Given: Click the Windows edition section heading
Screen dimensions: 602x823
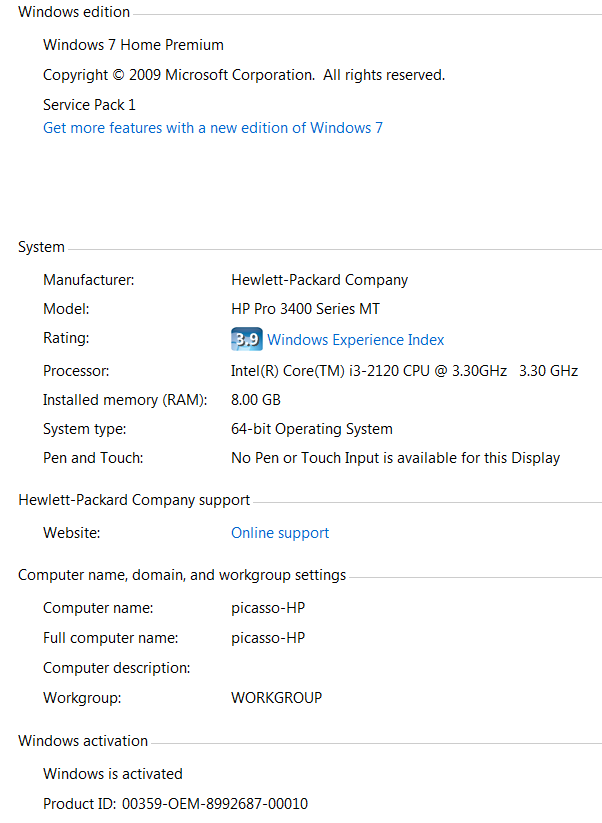Looking at the screenshot, I should 74,13.
